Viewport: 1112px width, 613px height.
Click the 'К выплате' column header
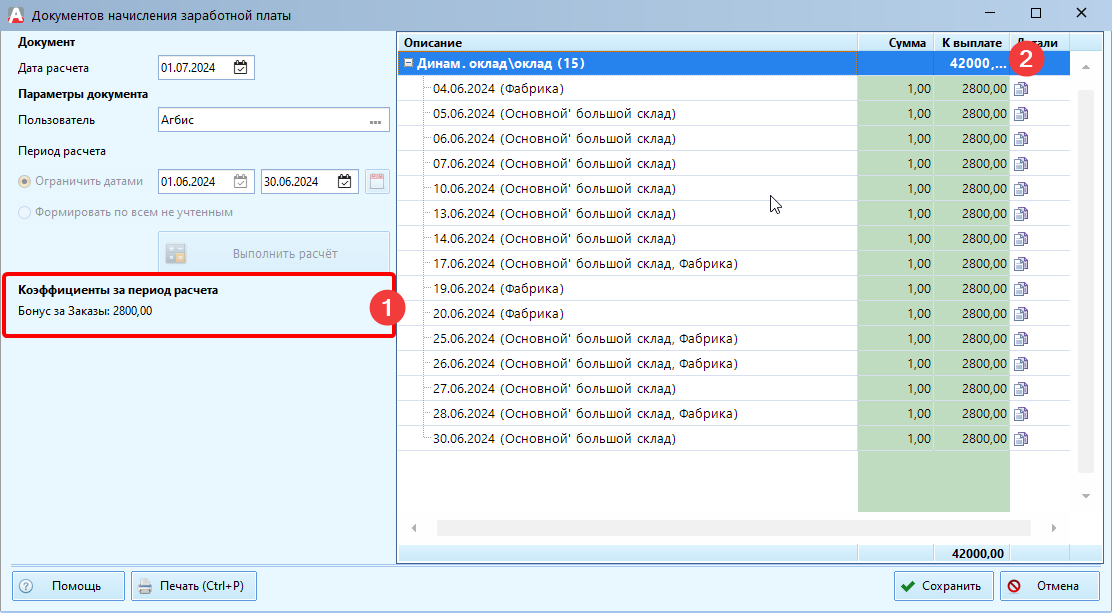971,42
